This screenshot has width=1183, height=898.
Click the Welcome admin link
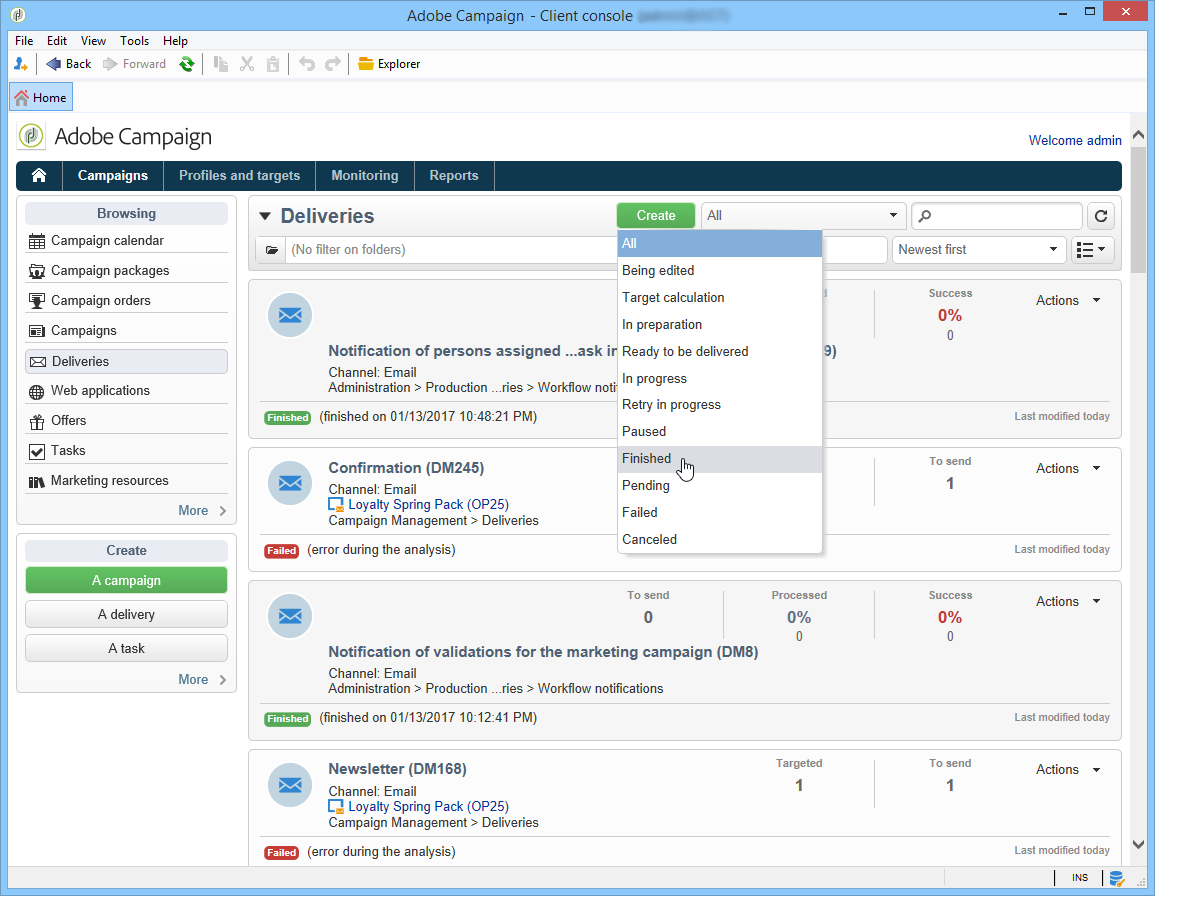click(x=1074, y=140)
